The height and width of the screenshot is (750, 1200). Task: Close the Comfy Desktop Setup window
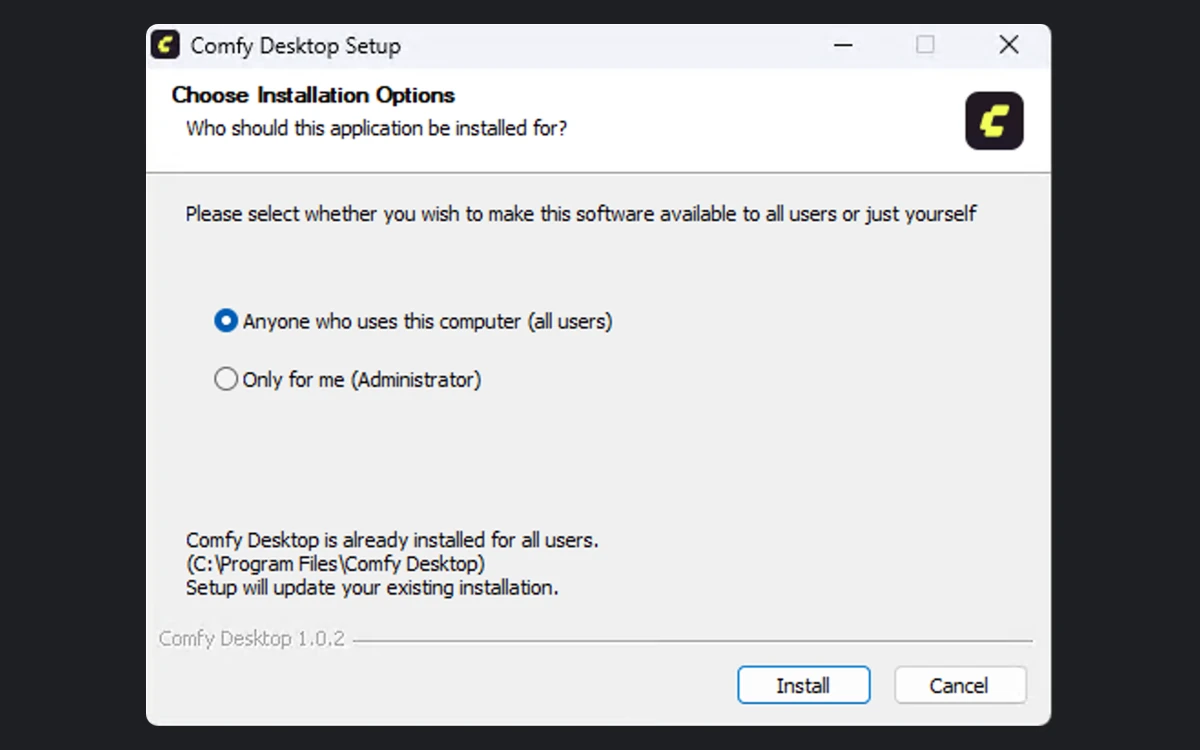pos(1009,45)
